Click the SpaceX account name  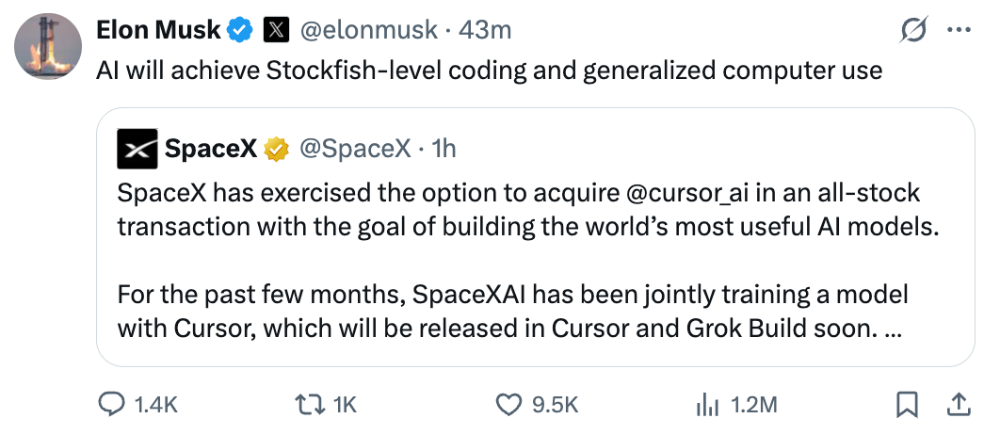click(211, 149)
